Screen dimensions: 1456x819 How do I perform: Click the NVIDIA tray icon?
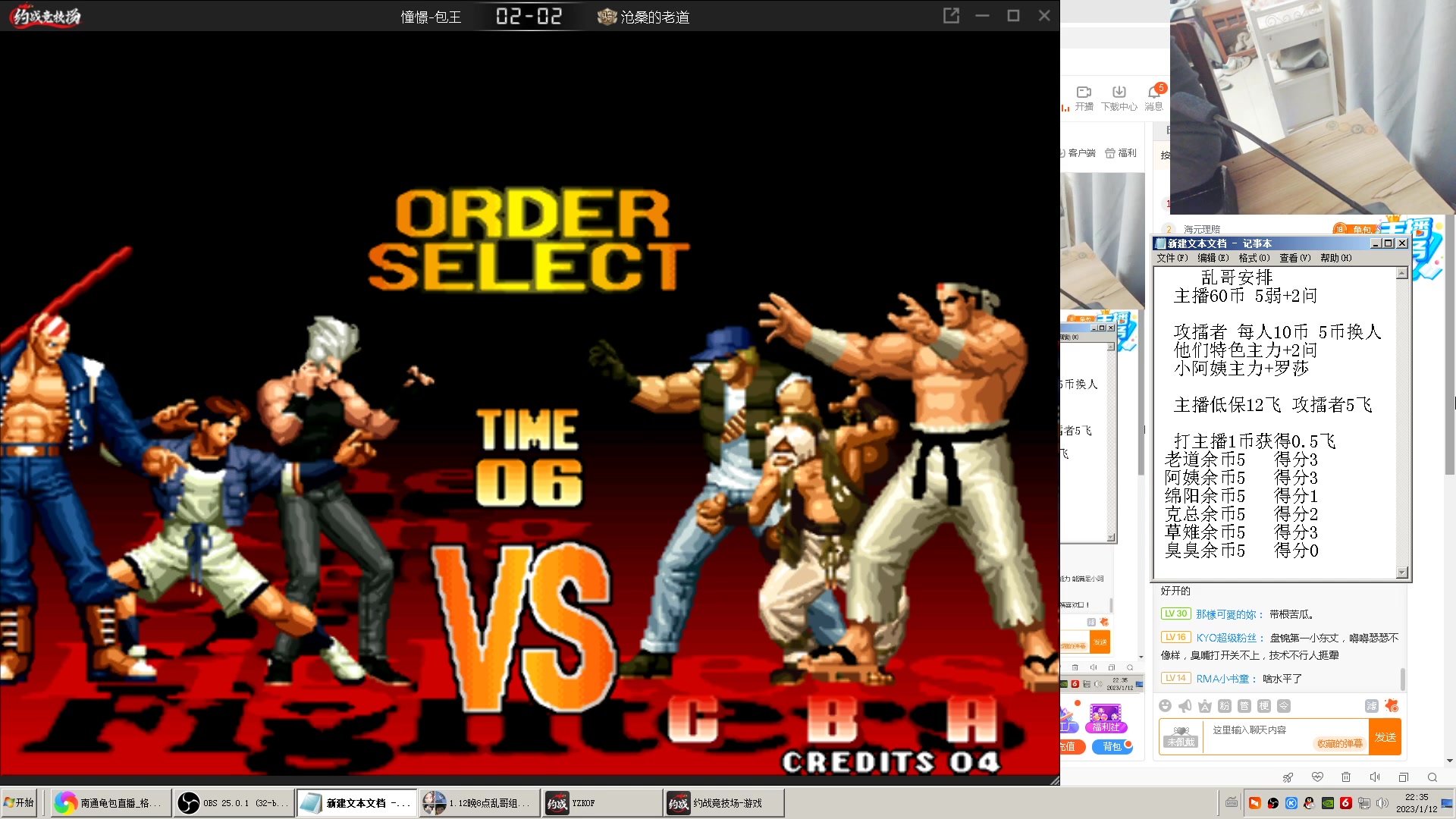tap(1328, 803)
